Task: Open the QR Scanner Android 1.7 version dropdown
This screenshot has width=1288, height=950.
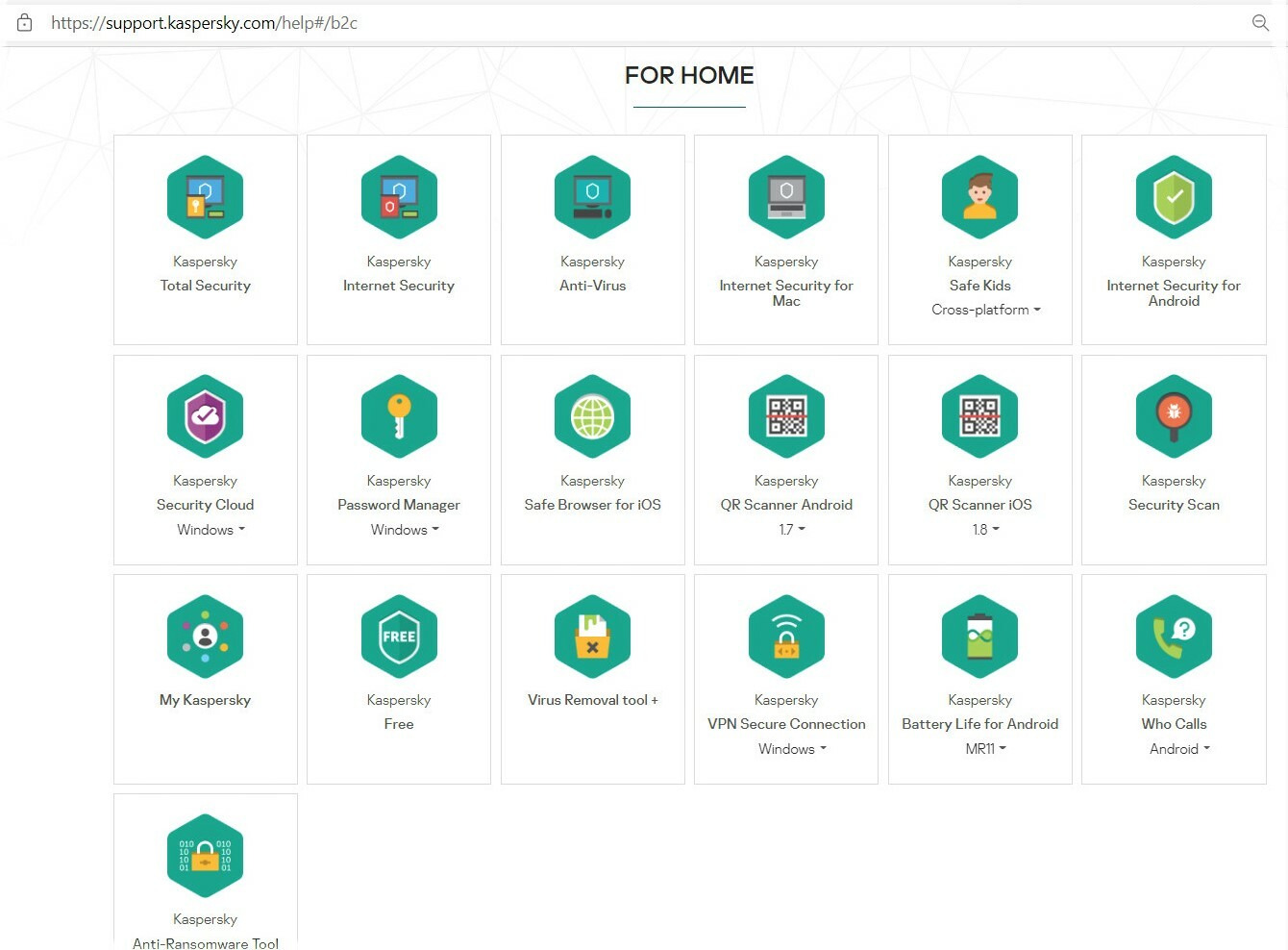Action: coord(792,530)
